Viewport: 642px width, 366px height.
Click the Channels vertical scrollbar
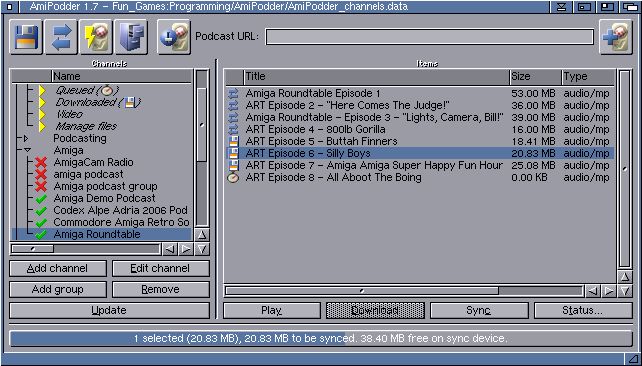click(202, 149)
